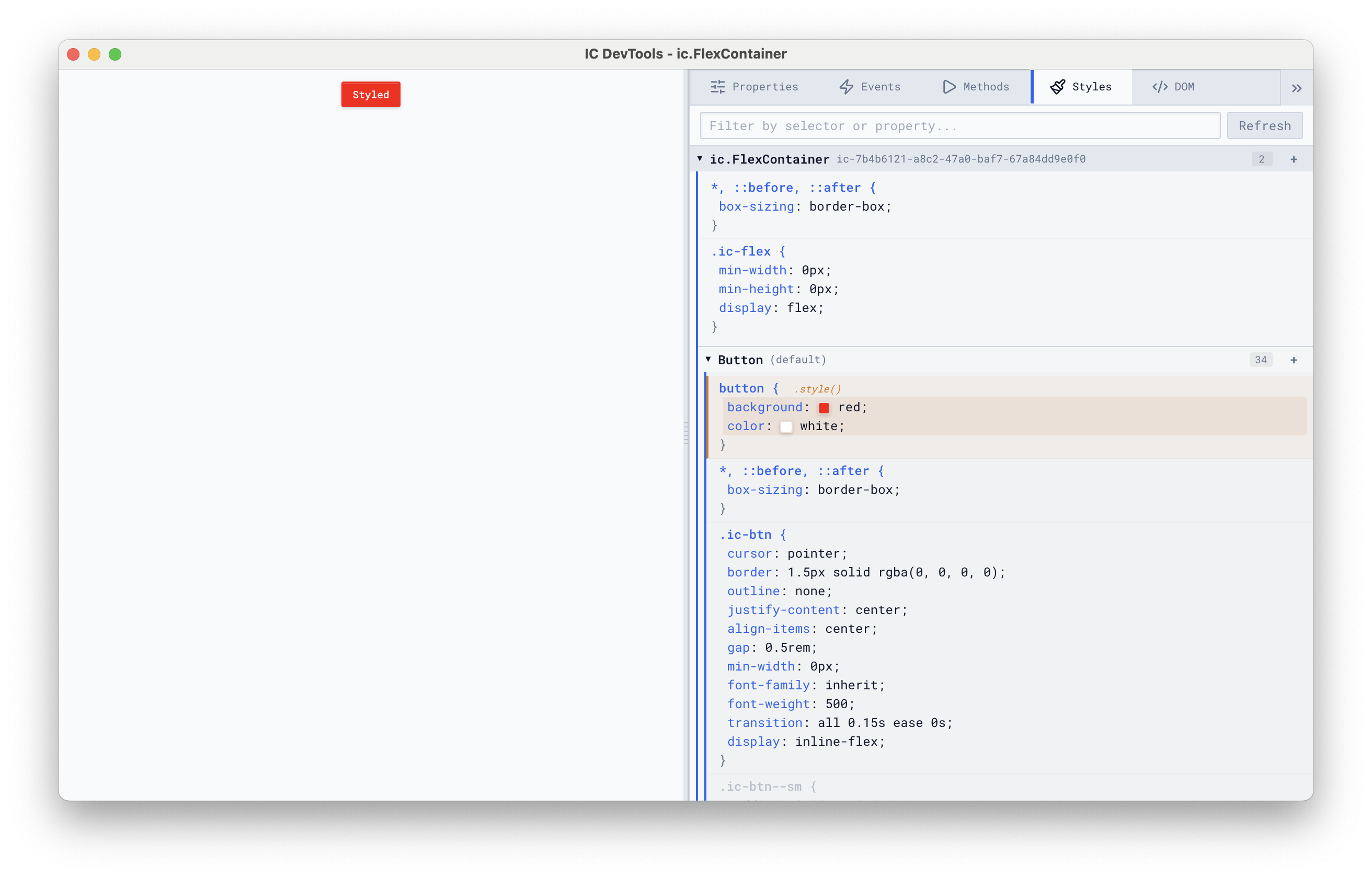
Task: Click the red background color swatch
Action: point(824,408)
